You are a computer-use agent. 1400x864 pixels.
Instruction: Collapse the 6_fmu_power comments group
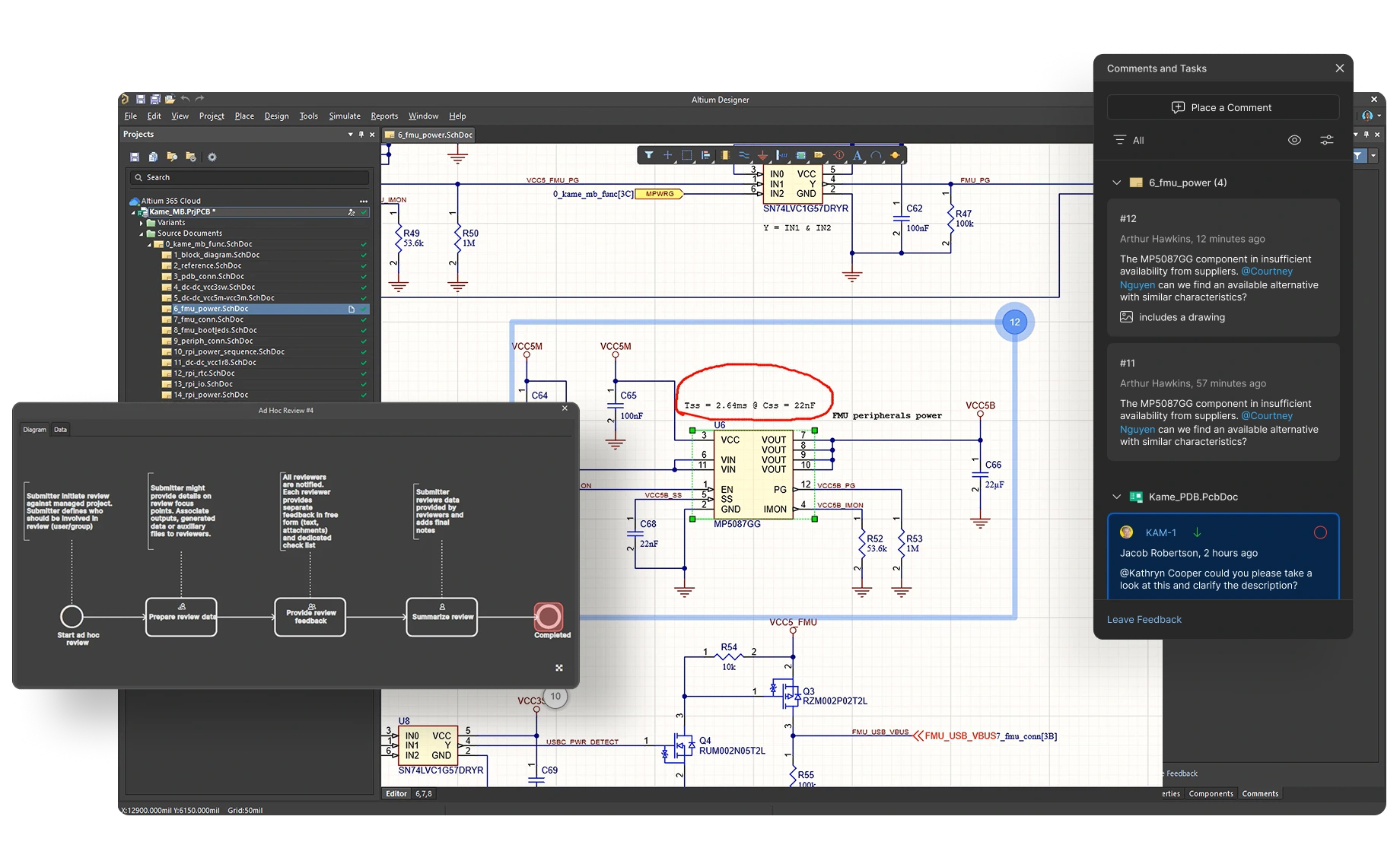[1116, 183]
